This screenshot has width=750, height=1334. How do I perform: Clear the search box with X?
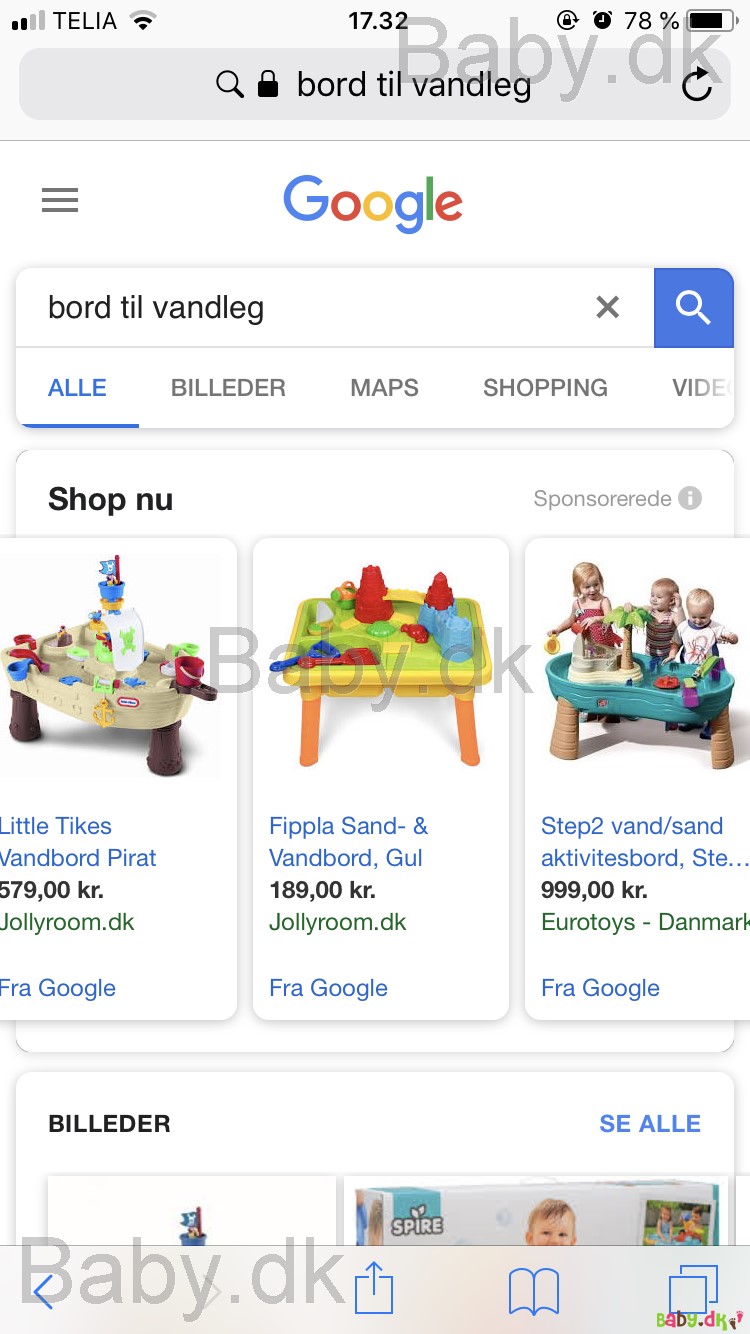tap(608, 307)
